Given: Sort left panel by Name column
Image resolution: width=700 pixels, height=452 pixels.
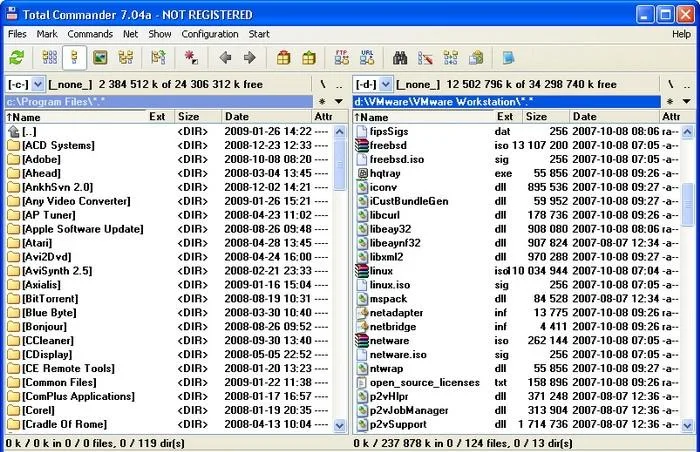Looking at the screenshot, I should click(x=75, y=117).
